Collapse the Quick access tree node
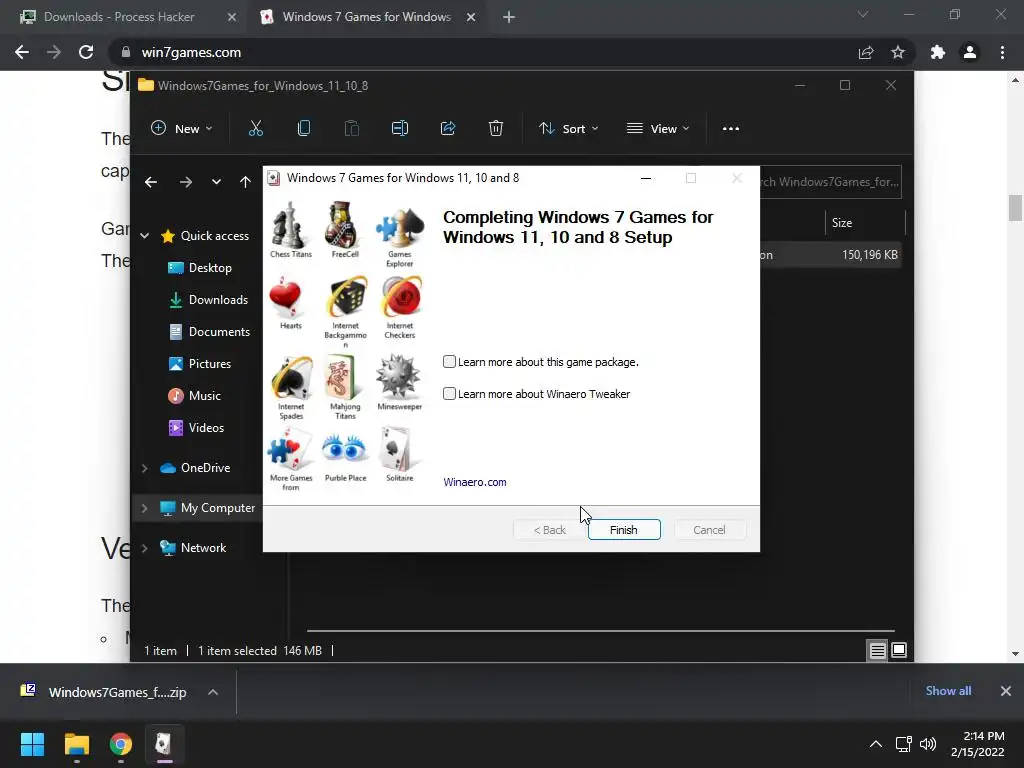 click(144, 236)
